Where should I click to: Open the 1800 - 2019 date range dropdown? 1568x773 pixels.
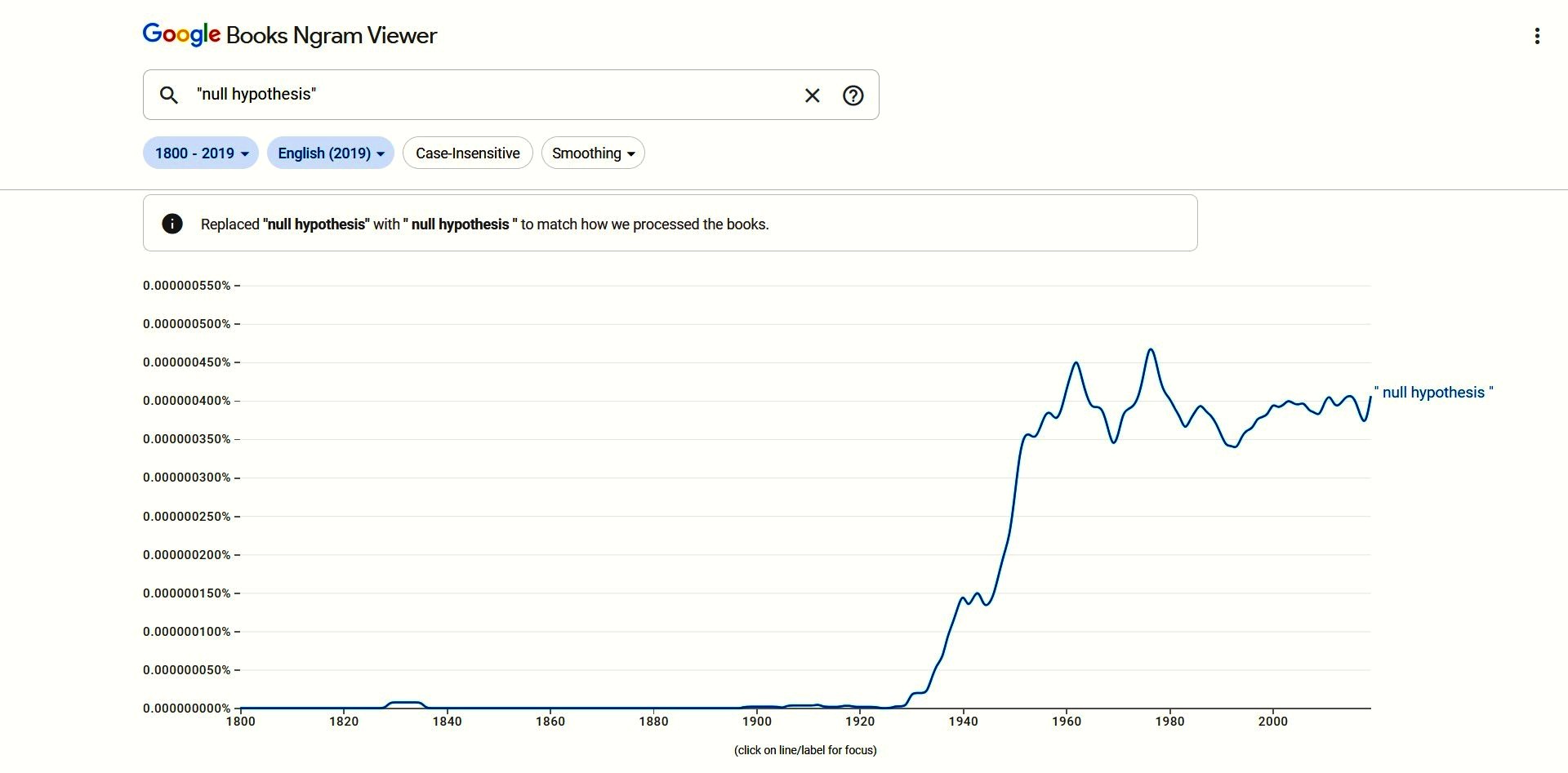201,153
